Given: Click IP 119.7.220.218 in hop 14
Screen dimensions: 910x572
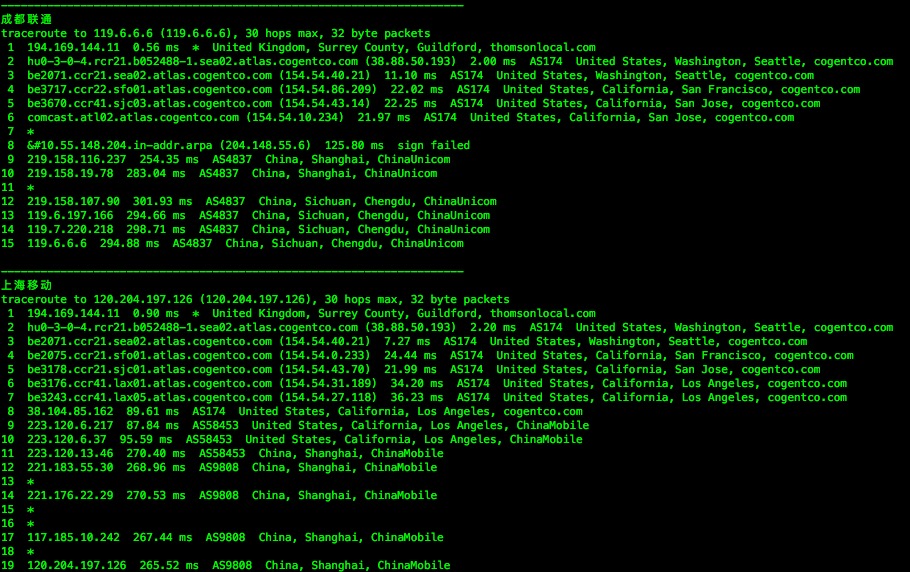Looking at the screenshot, I should click(x=70, y=229).
